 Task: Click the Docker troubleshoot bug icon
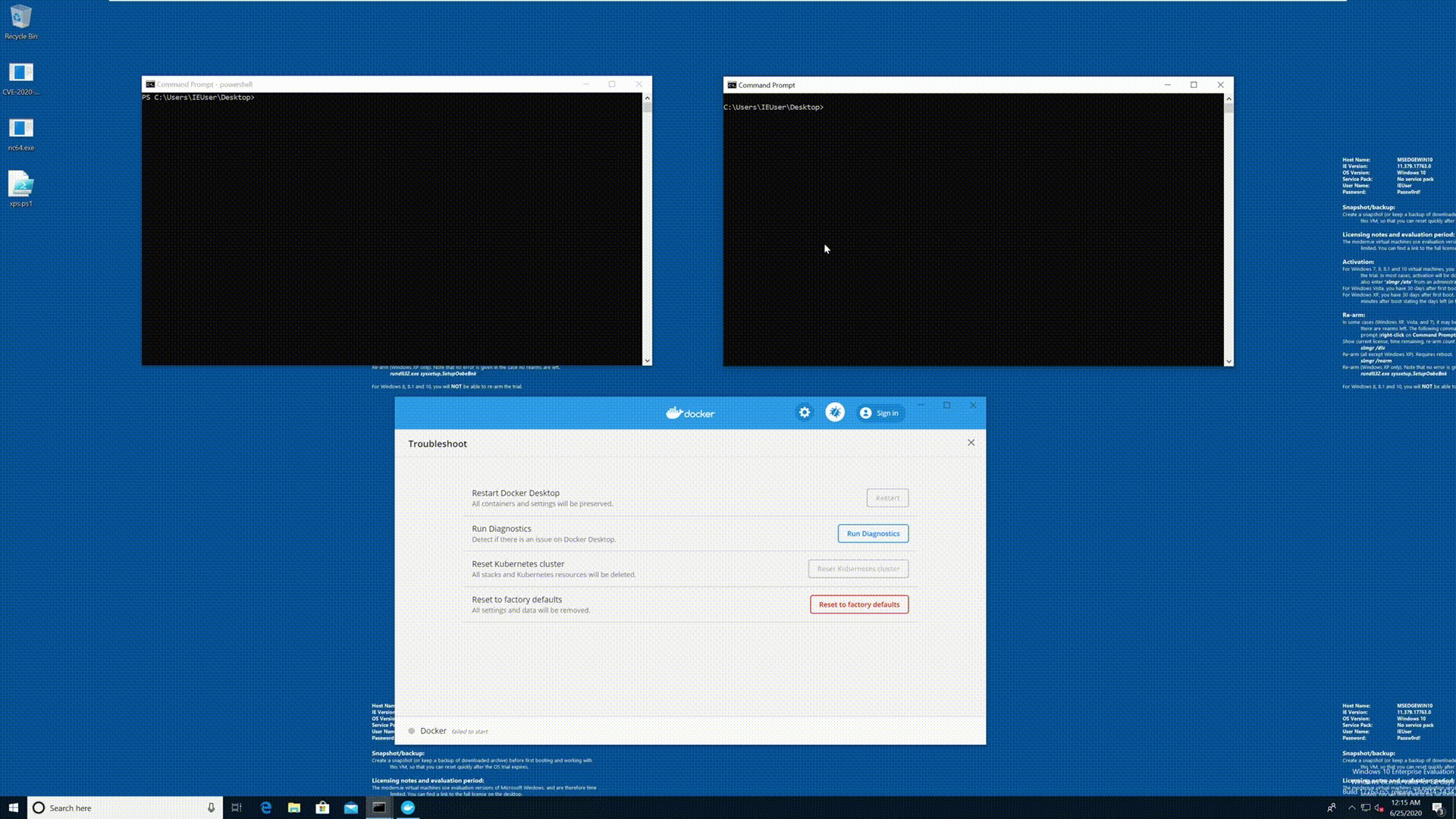coord(835,413)
